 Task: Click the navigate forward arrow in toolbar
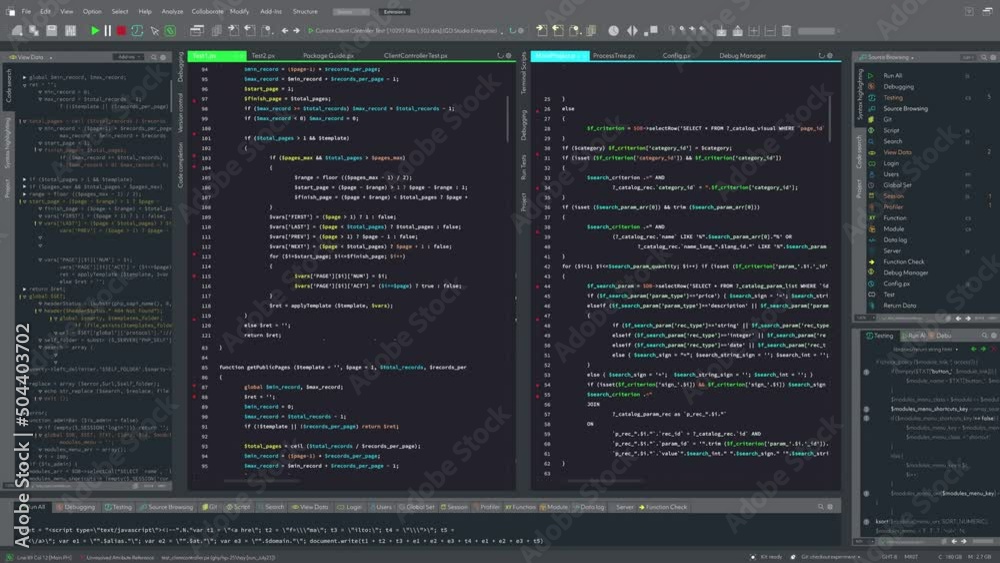(x=297, y=31)
